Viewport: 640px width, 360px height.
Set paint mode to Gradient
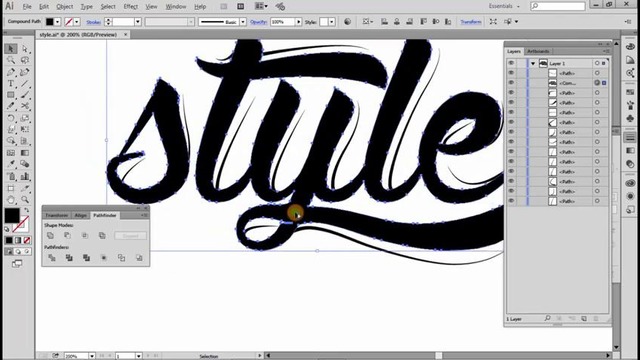coord(18,240)
